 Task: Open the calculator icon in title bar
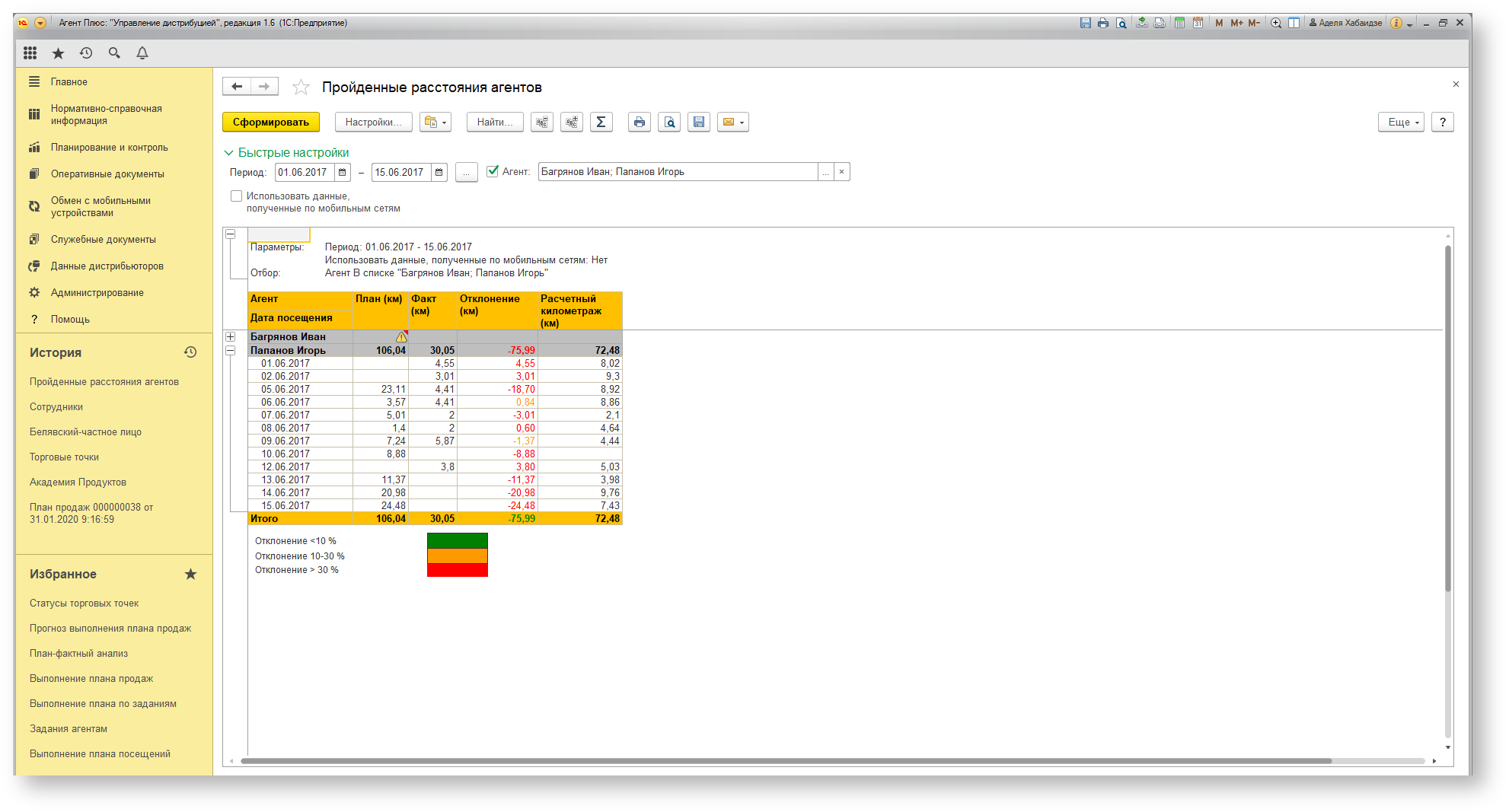1179,23
